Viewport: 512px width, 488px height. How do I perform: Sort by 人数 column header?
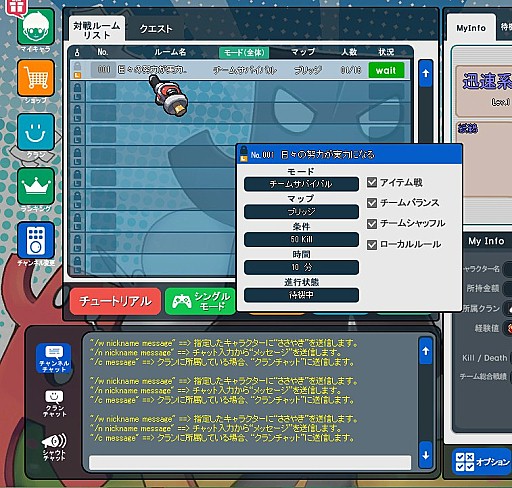(349, 52)
